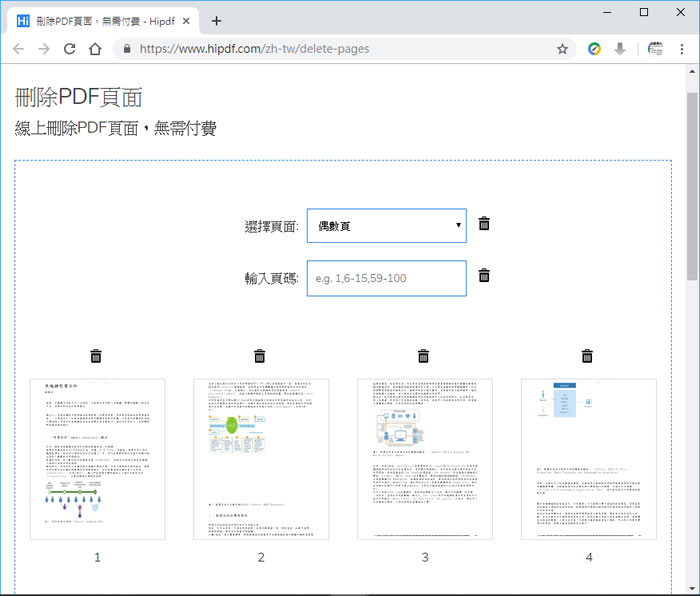Open the 選擇頁面 dropdown showing 偶數頁

387,225
